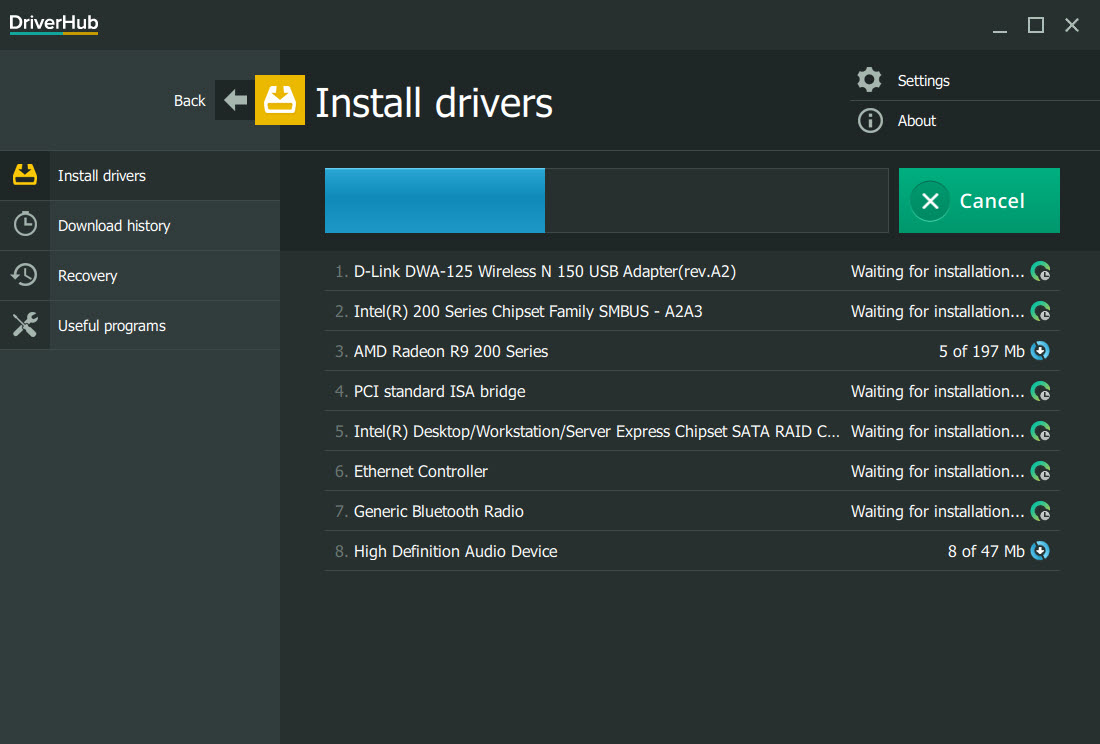
Task: Click the Install drivers sidebar icon
Action: [25, 175]
